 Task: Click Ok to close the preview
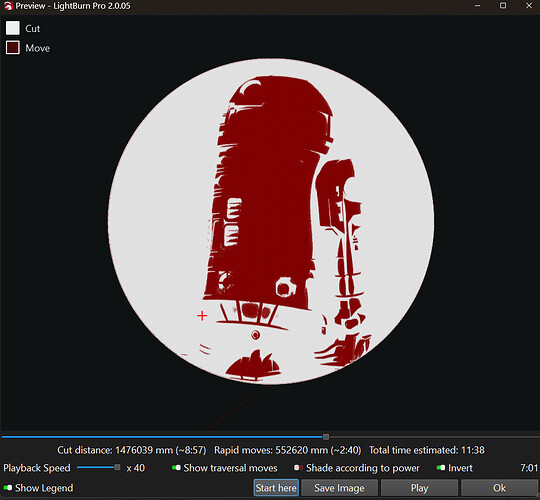pos(499,488)
